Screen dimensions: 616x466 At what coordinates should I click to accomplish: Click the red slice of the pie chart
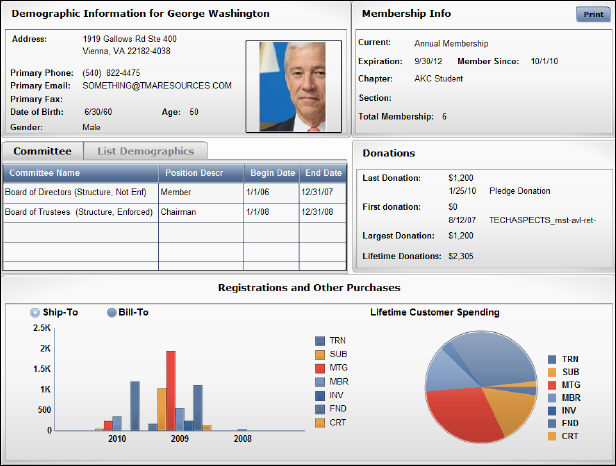click(x=464, y=415)
